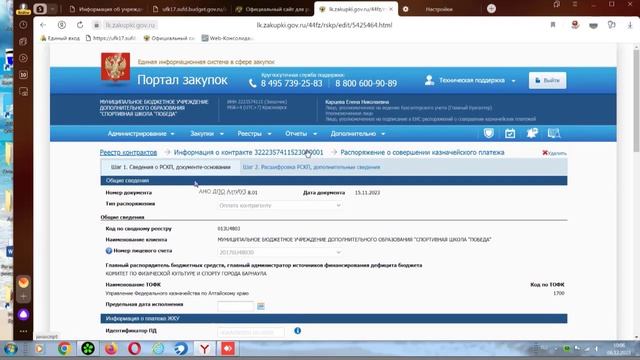Click the orange mail icon in browser sidebar

pyautogui.click(x=23, y=282)
